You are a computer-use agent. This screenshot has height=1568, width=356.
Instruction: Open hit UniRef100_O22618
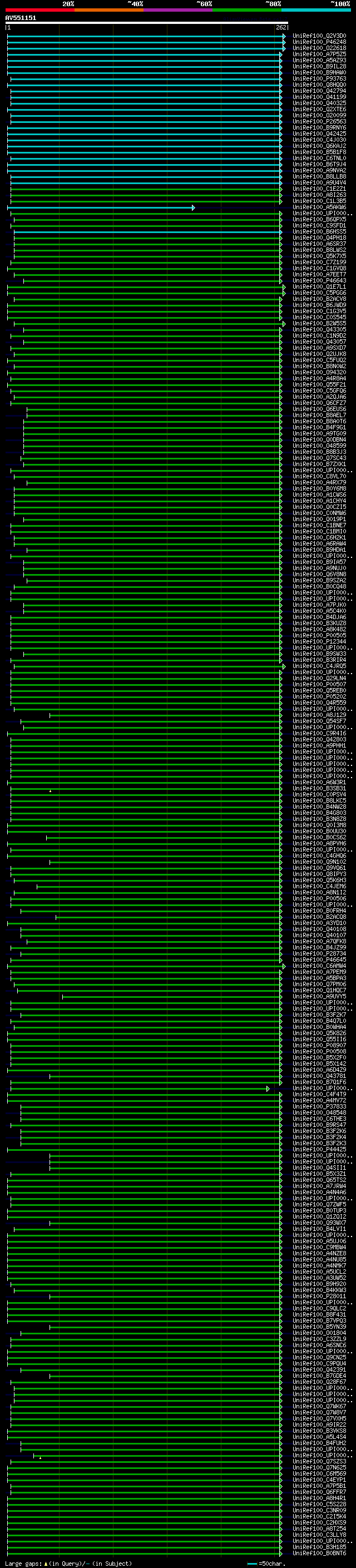click(x=319, y=48)
